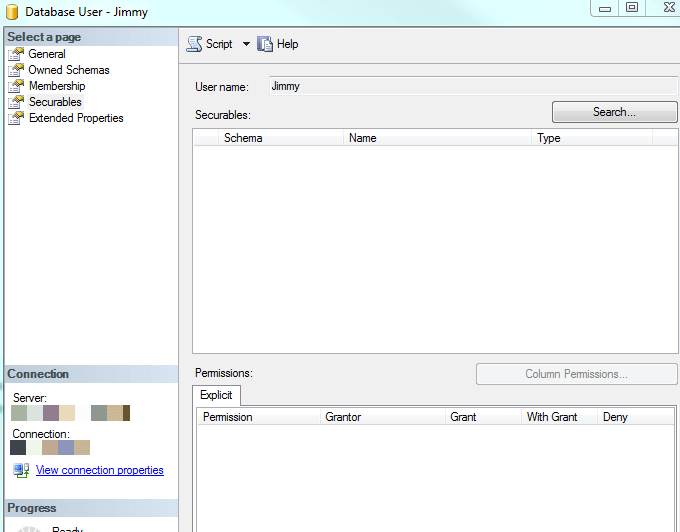
Task: Click the disabled Column Permissions... button
Action: (576, 374)
